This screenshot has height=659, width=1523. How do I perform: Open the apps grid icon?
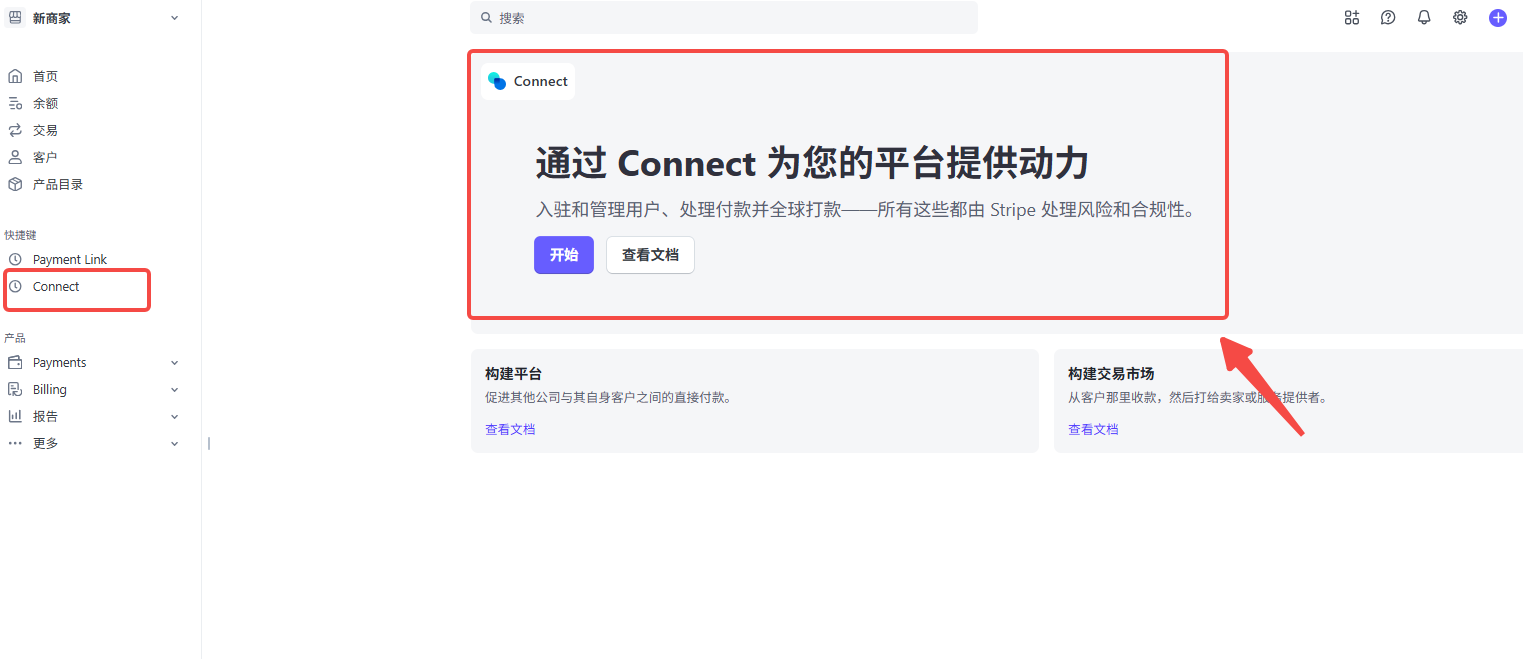click(x=1351, y=17)
